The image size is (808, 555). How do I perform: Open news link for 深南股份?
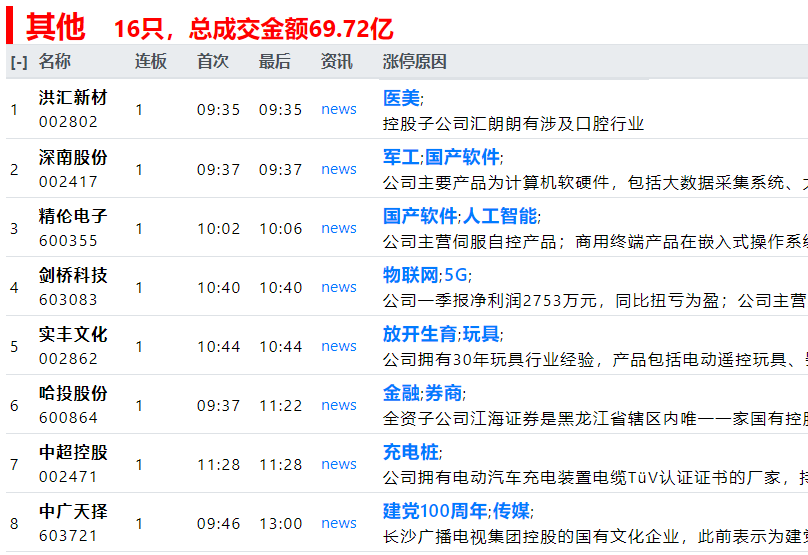point(339,169)
